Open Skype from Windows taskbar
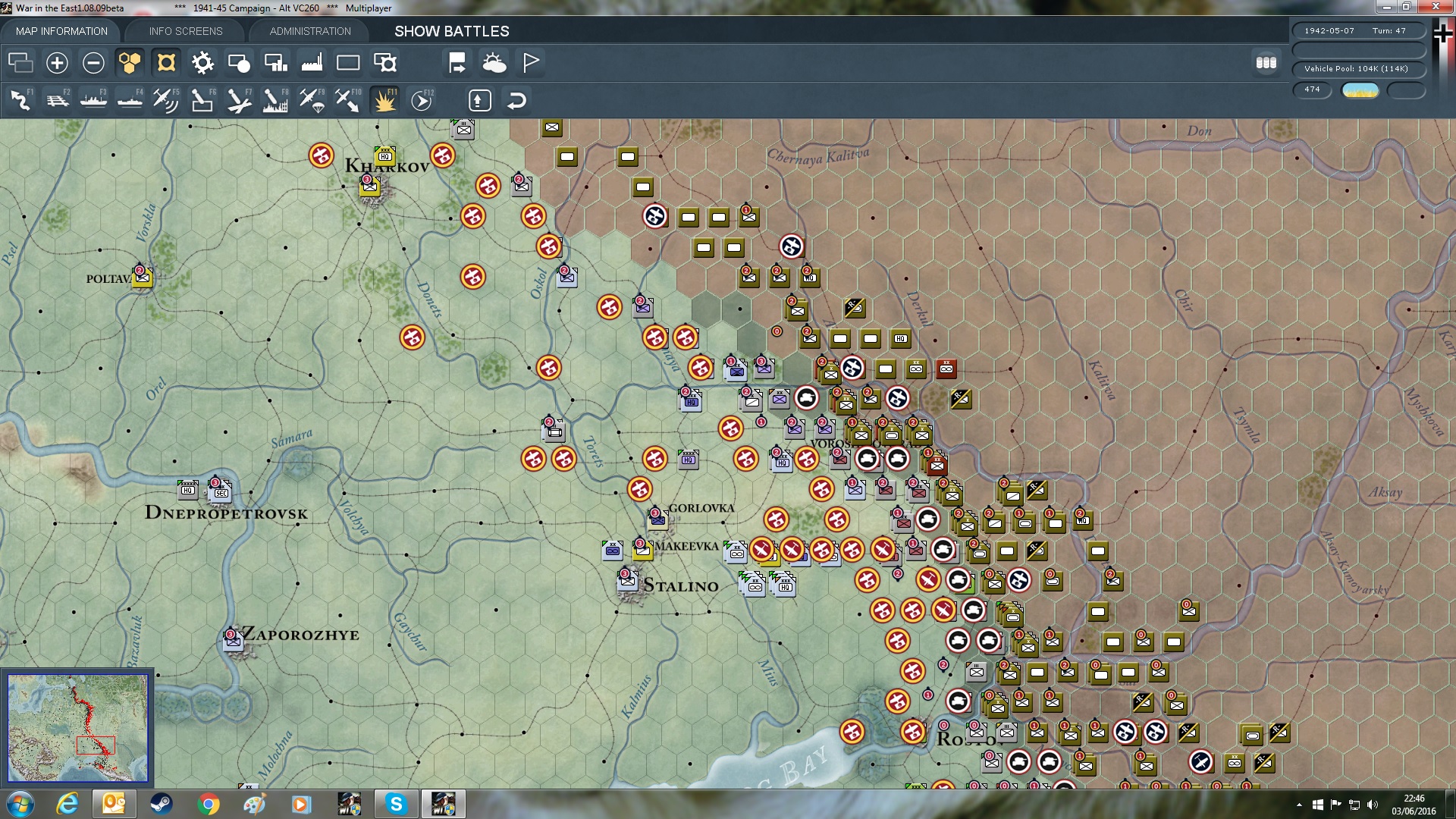 pos(396,804)
